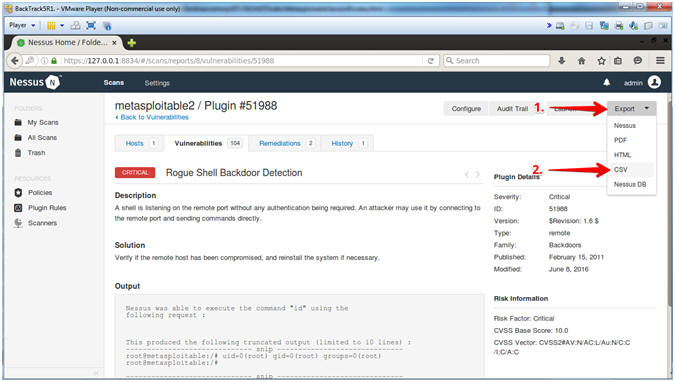Show the previous vulnerability with left chevron
The image size is (675, 382).
pos(467,174)
